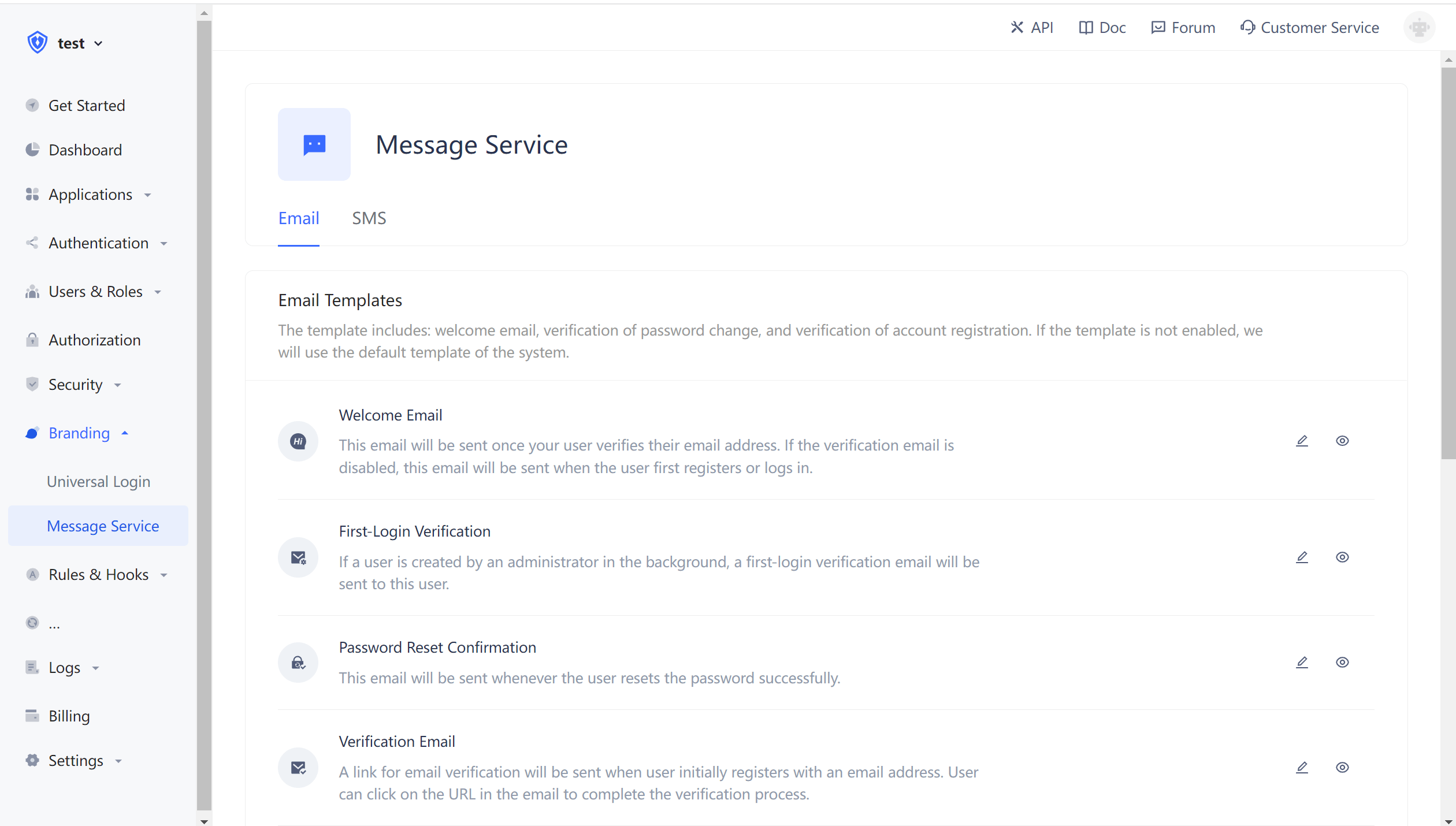The width and height of the screenshot is (1456, 826).
Task: Click the Welcome Email Hi icon
Action: tap(298, 441)
